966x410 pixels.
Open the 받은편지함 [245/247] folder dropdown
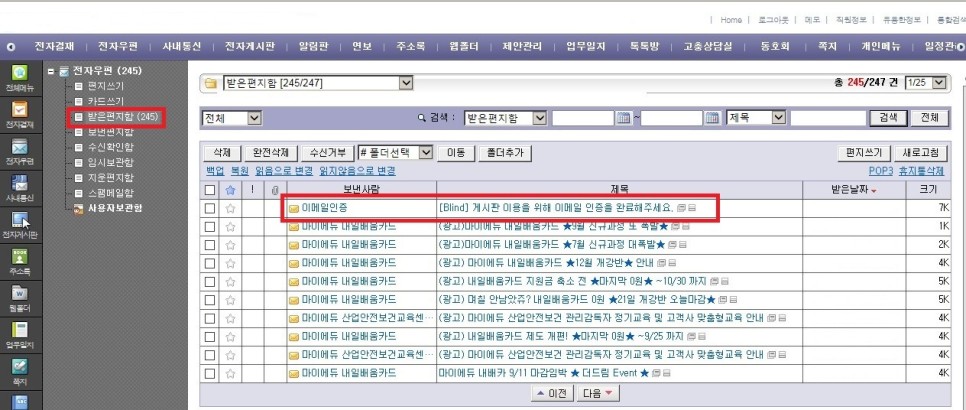[317, 83]
